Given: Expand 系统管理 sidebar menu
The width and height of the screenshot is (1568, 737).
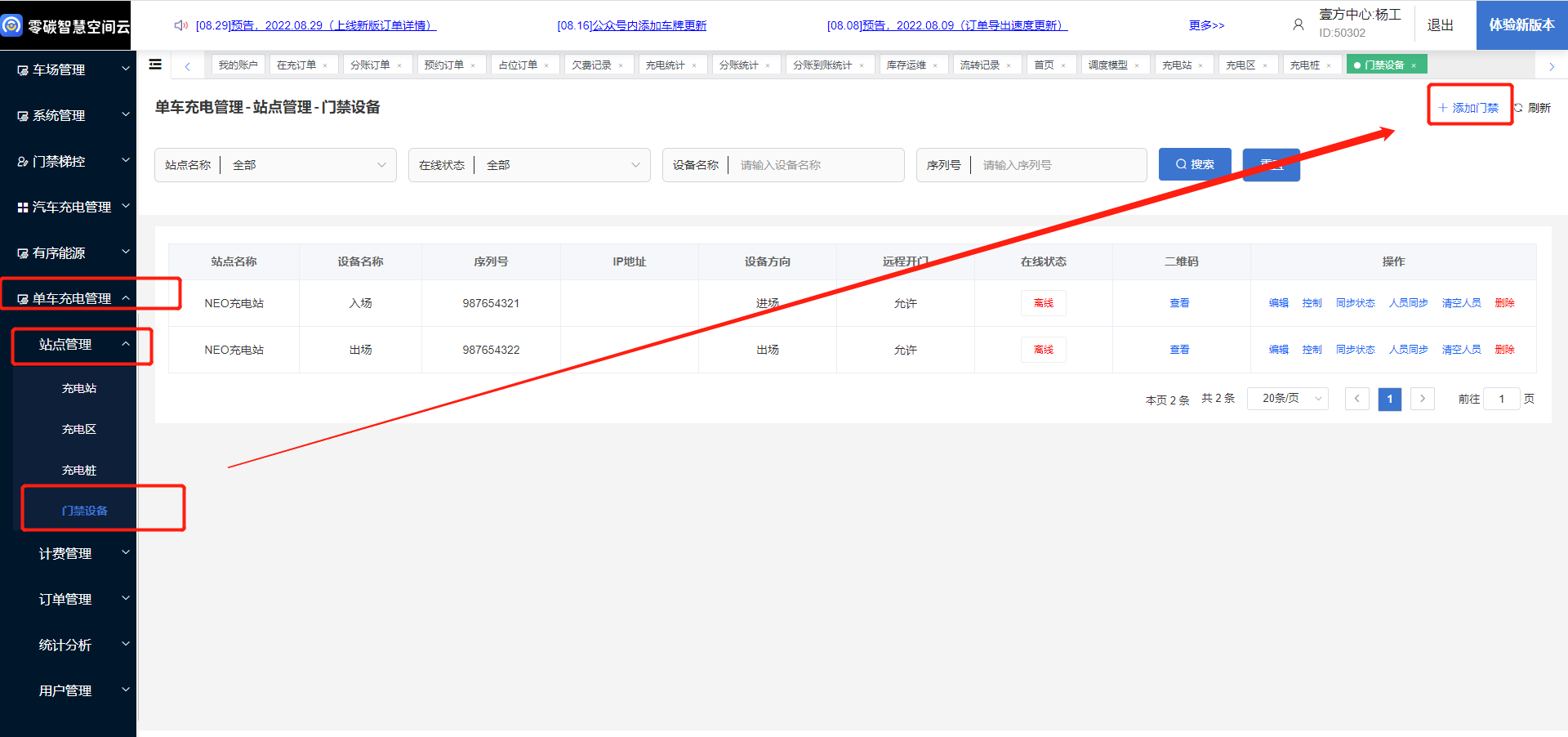Looking at the screenshot, I should click(x=68, y=115).
